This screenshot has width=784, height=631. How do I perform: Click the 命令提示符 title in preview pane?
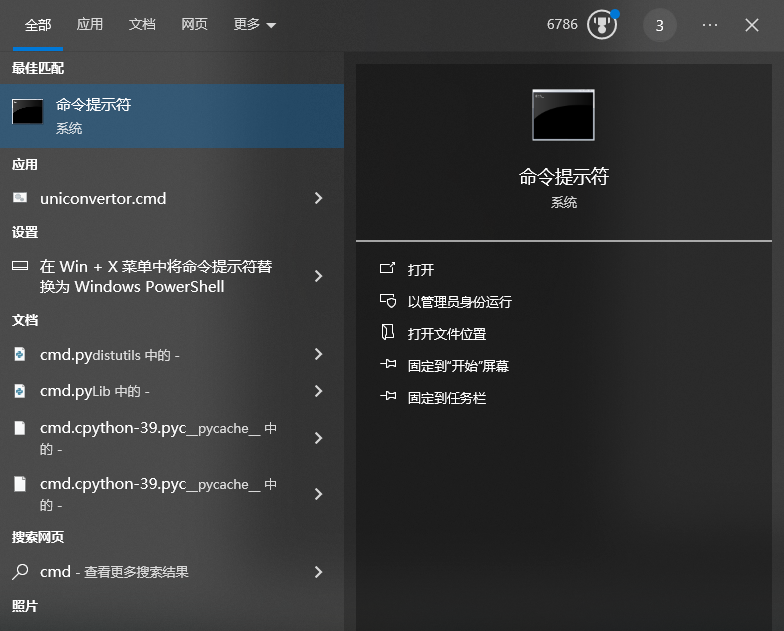click(564, 176)
